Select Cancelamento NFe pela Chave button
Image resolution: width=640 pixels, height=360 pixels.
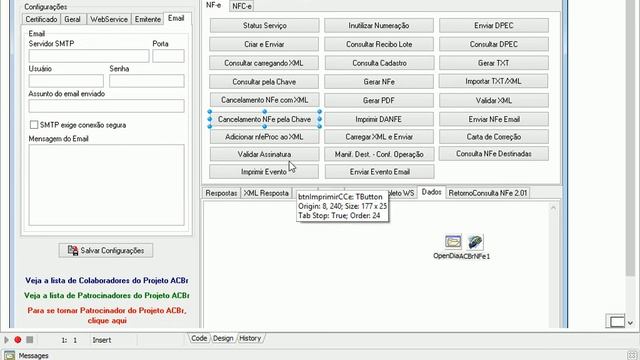point(264,119)
